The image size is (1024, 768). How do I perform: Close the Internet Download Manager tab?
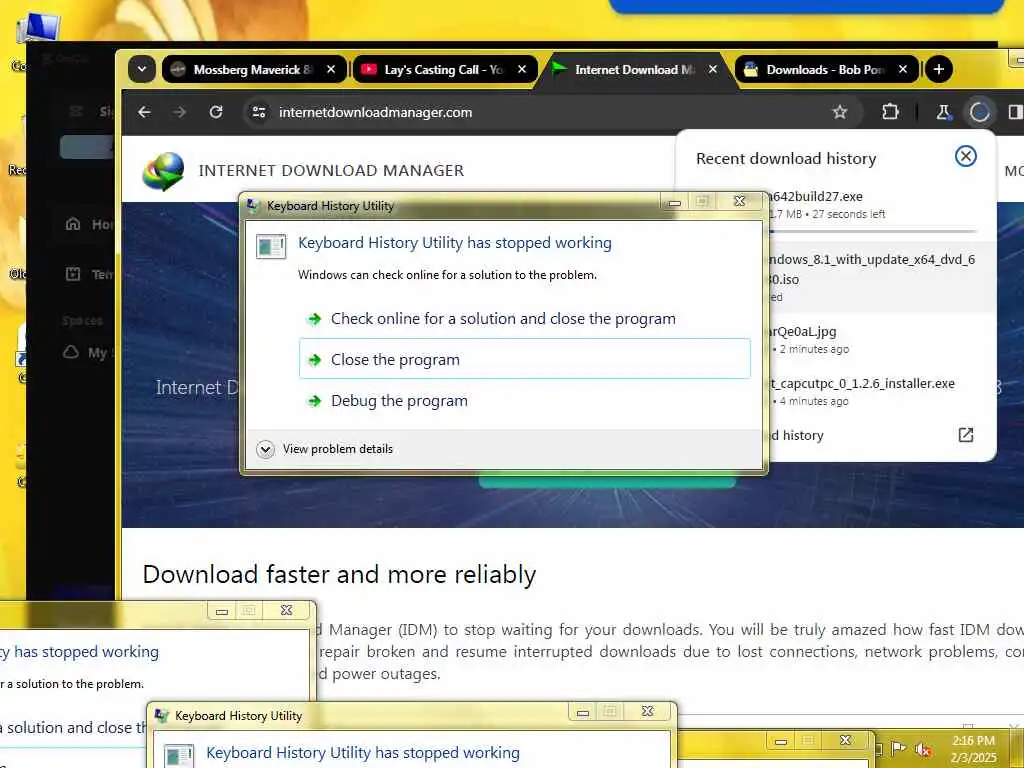click(712, 69)
